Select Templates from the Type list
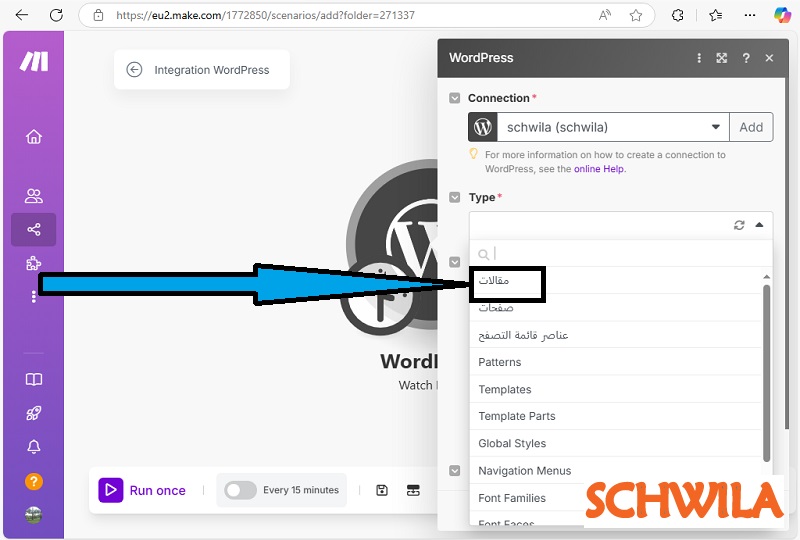This screenshot has width=800, height=540. [x=615, y=389]
